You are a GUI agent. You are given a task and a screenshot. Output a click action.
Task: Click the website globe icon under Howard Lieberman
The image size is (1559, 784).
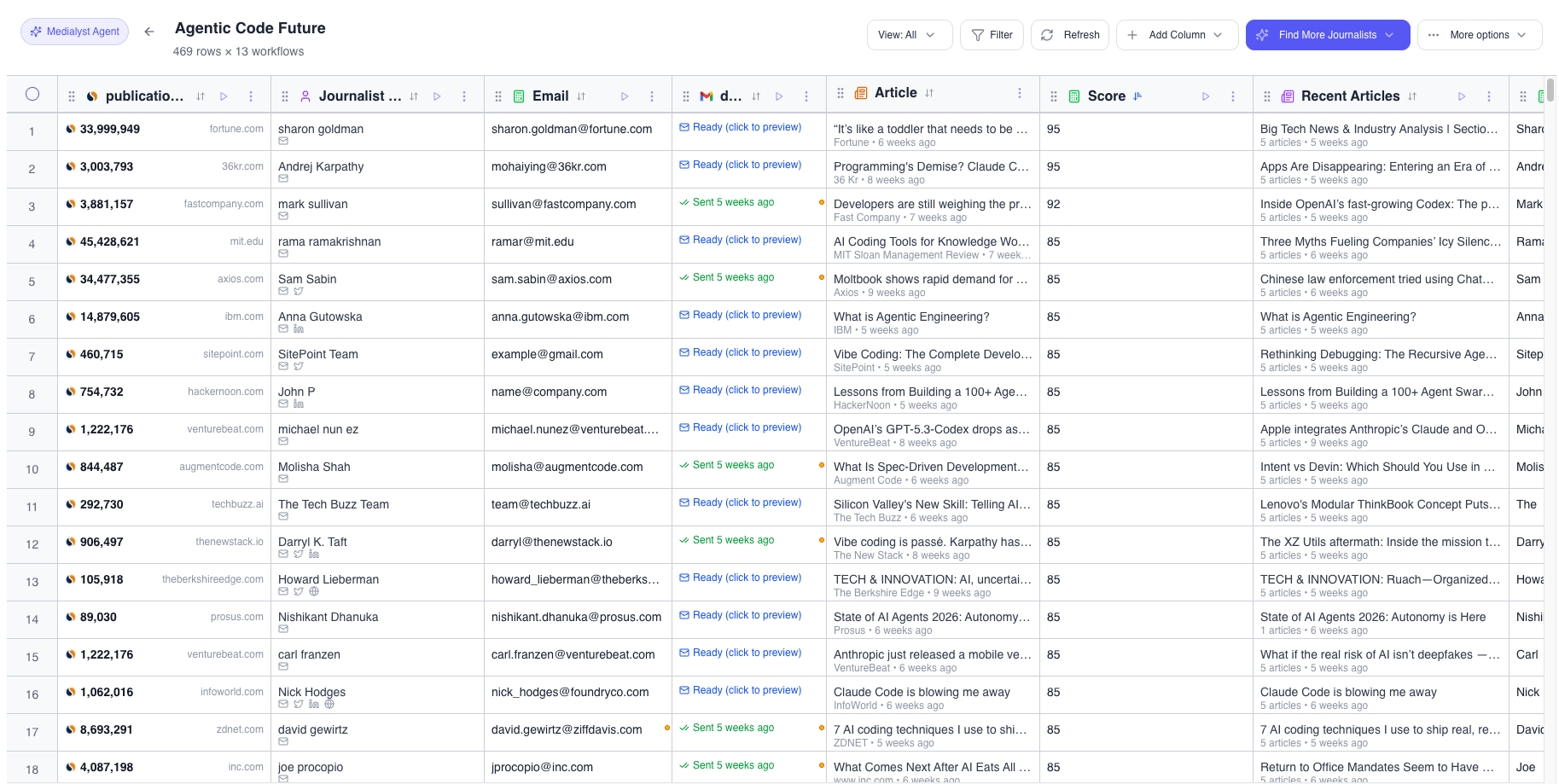314,592
